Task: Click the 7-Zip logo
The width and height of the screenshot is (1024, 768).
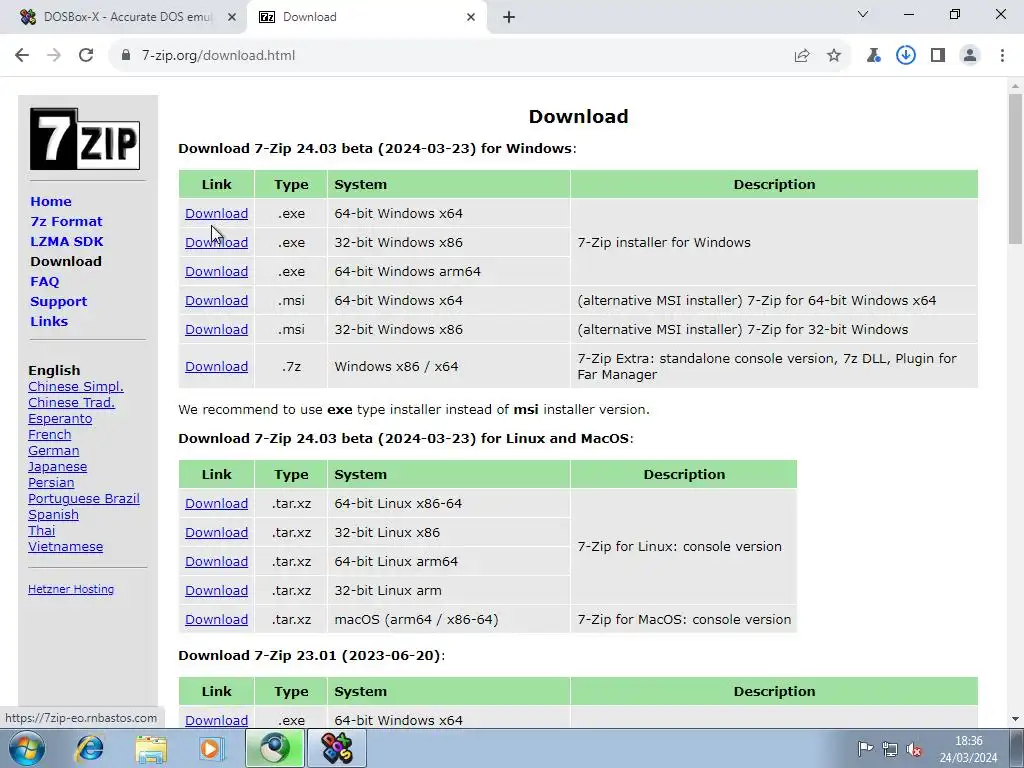Action: point(85,139)
